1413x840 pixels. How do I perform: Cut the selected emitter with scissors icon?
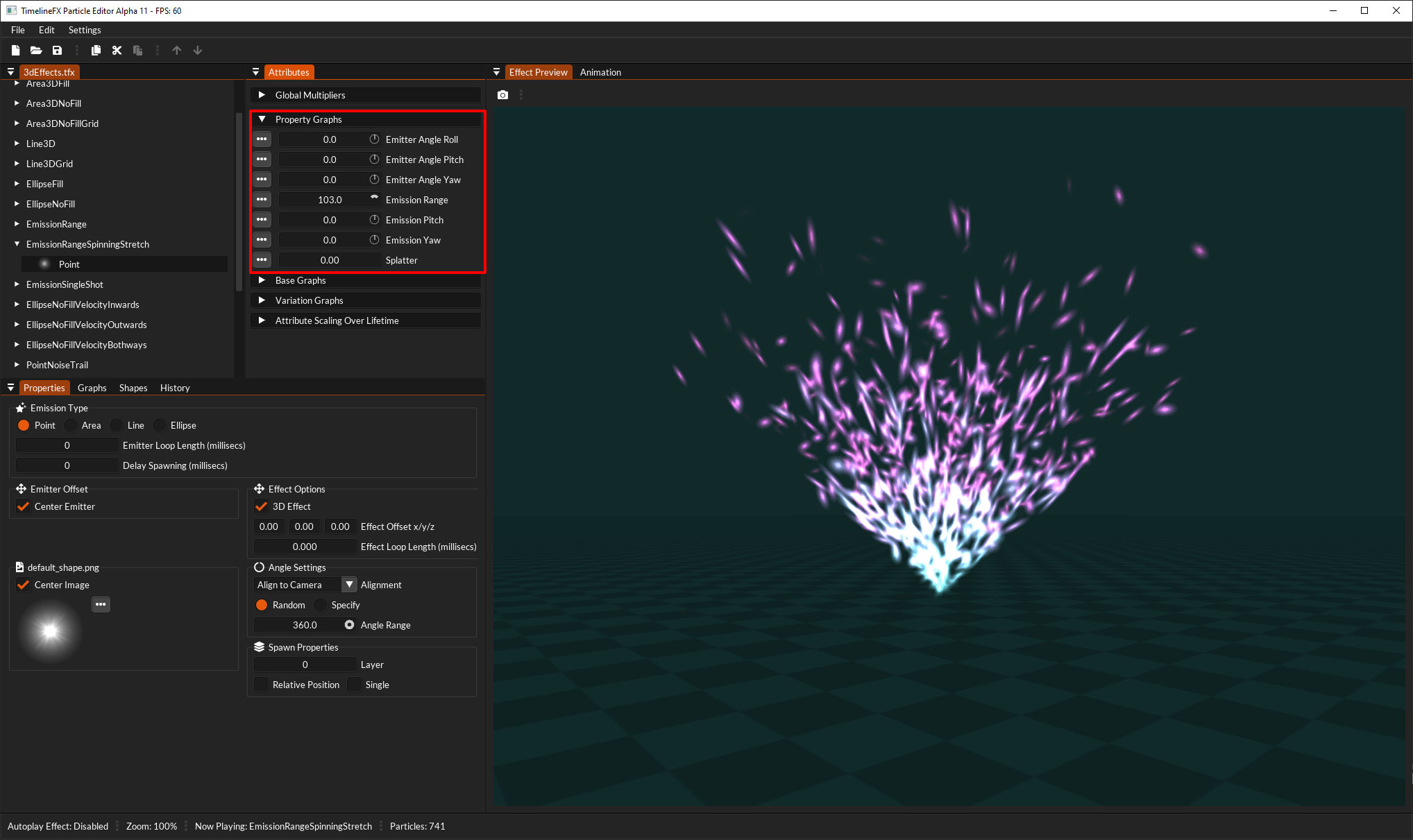(117, 50)
